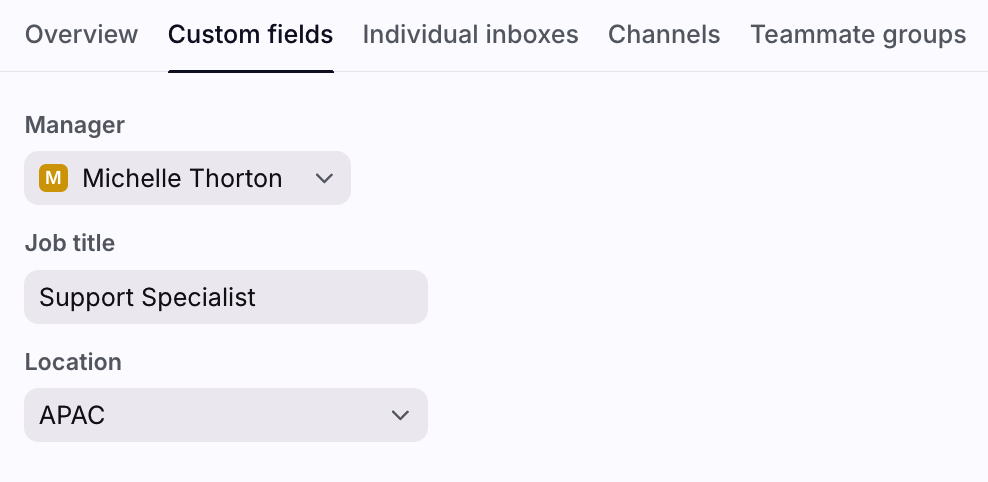The height and width of the screenshot is (482, 988).
Task: Open the Location dropdown arrow
Action: point(400,415)
